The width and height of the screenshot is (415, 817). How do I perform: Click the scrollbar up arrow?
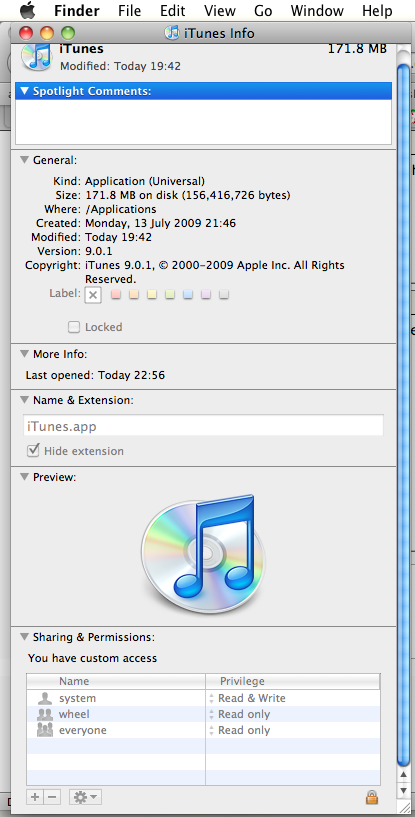404,775
